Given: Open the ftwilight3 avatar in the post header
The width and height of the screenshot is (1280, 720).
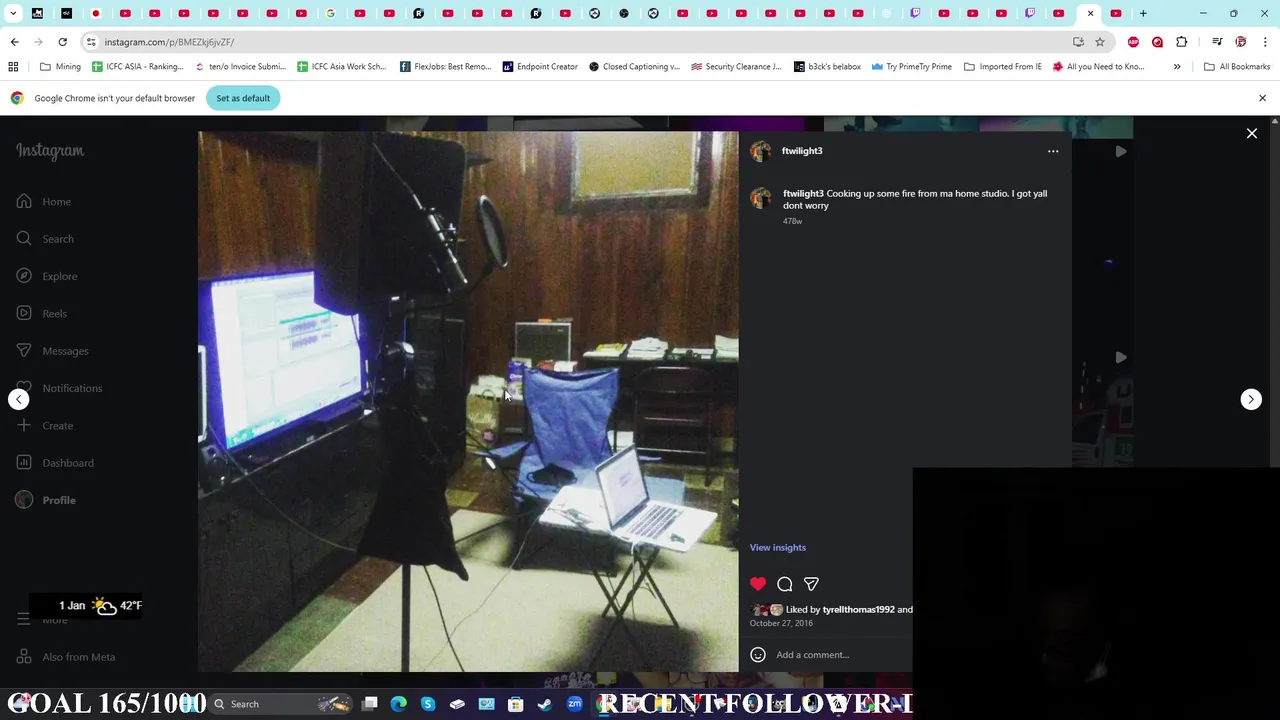Looking at the screenshot, I should click(x=761, y=151).
